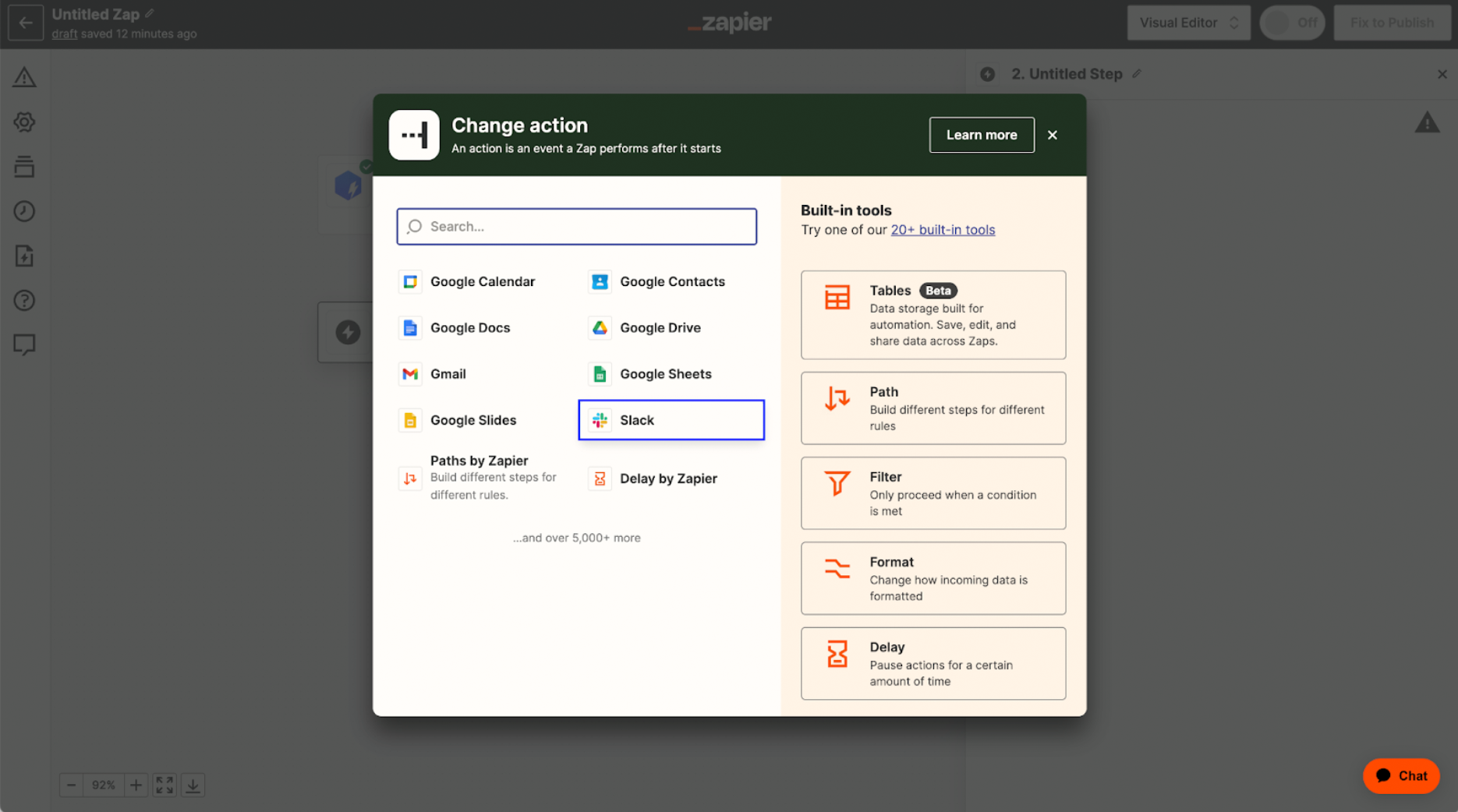Pick Gmail from the app list
Image resolution: width=1458 pixels, height=812 pixels.
coord(448,374)
